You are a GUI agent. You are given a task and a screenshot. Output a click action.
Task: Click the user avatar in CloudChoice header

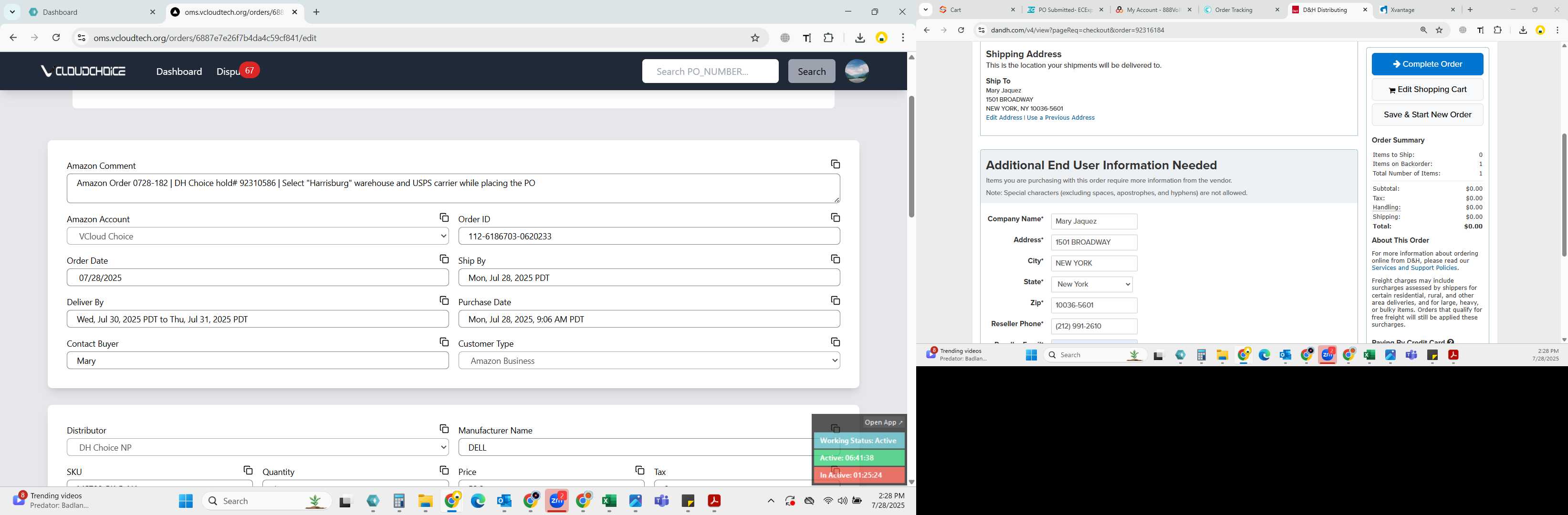[857, 71]
